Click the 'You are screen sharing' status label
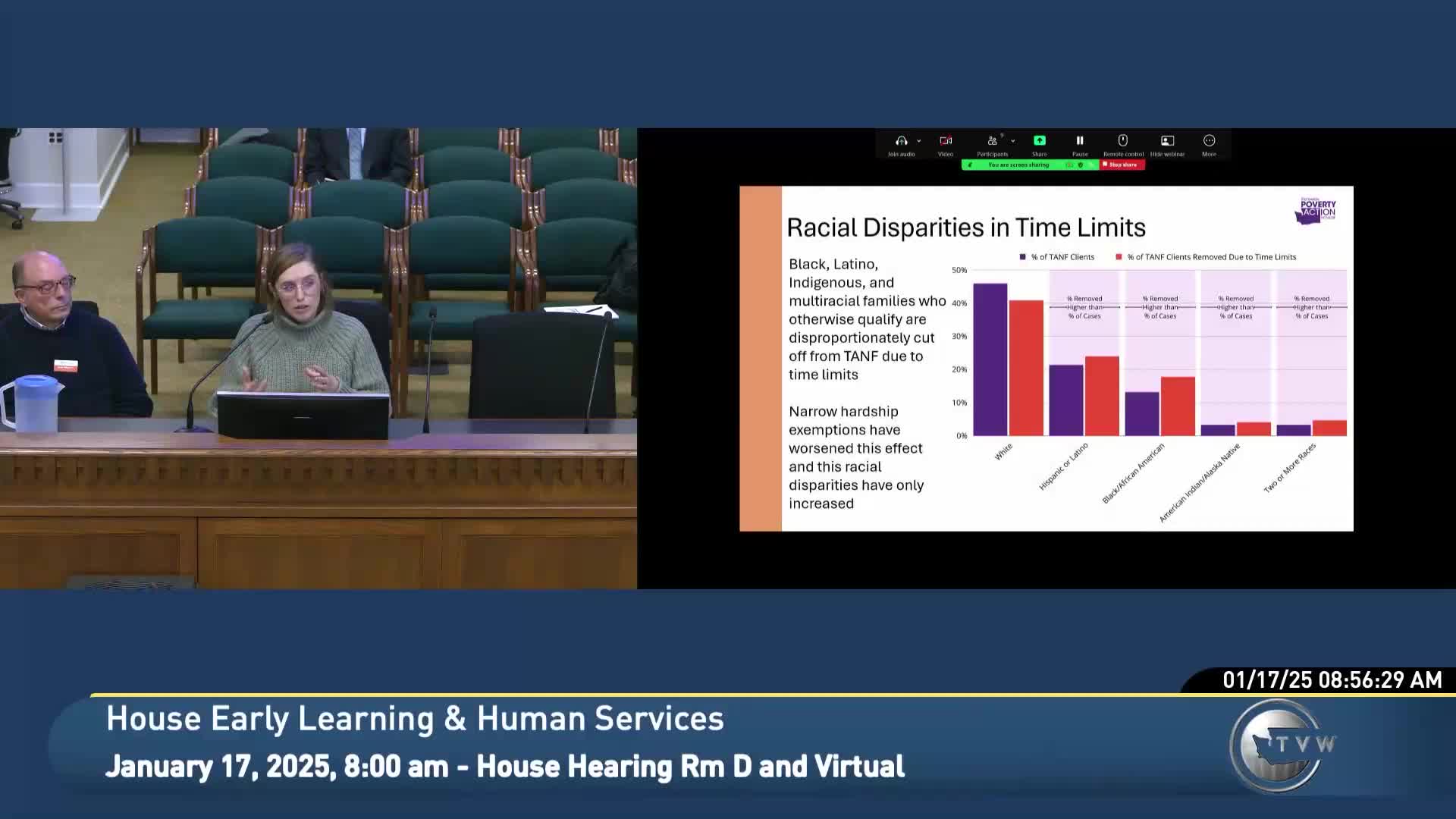 coord(1018,165)
